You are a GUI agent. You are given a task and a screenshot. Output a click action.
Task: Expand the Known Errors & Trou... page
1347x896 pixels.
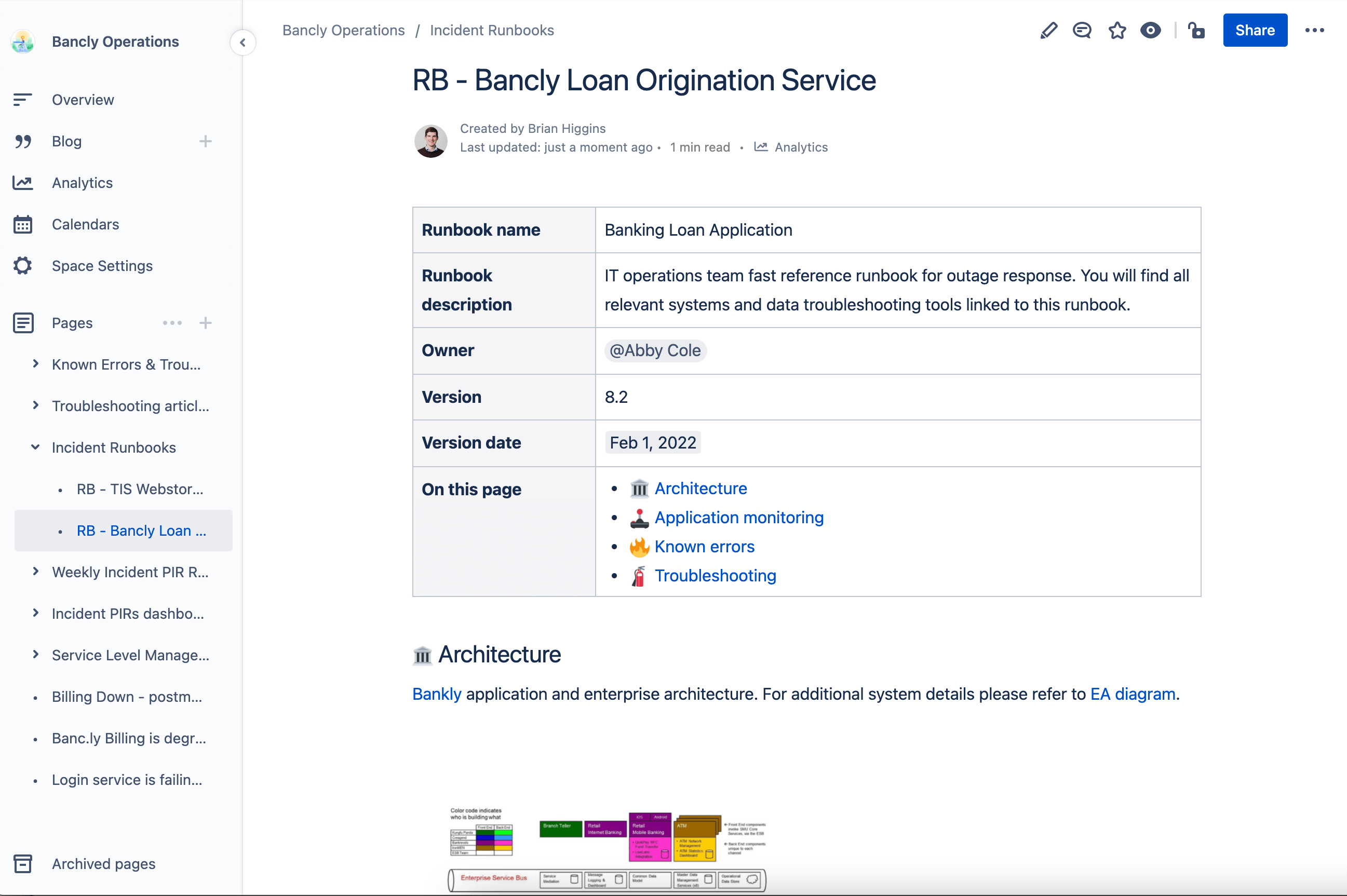pyautogui.click(x=35, y=364)
